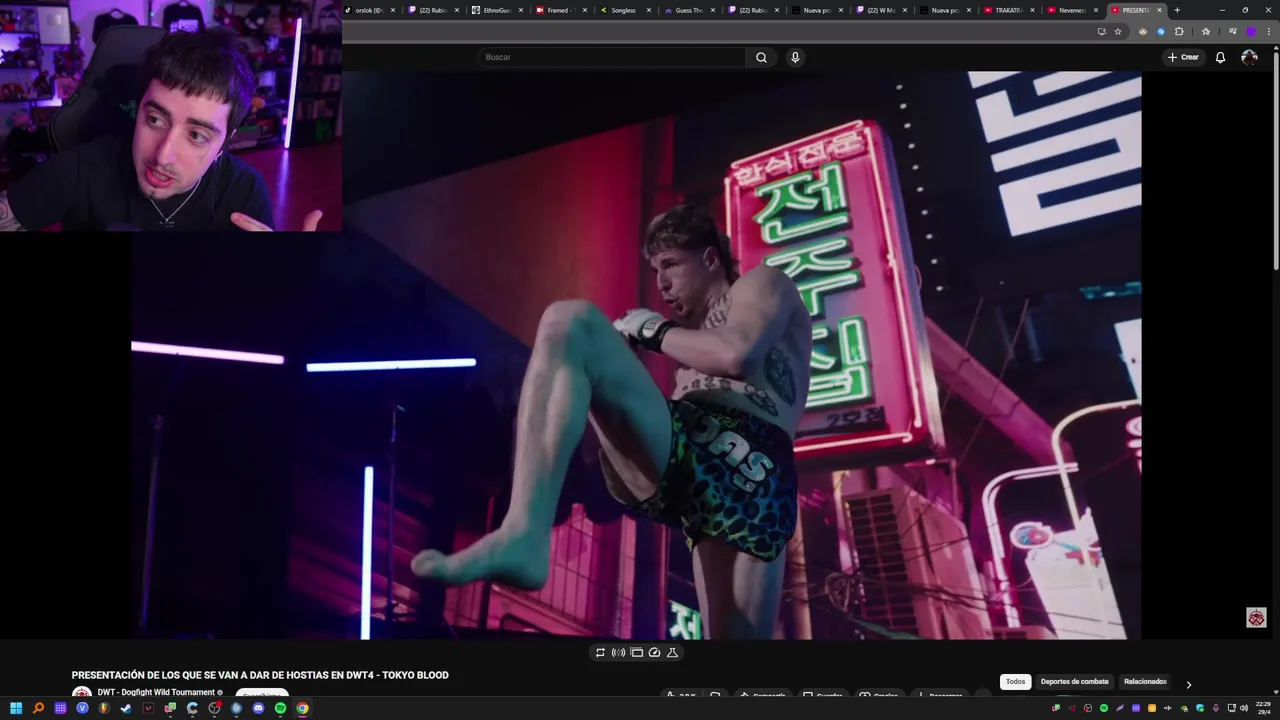Open the browser extensions puzzle icon
The image size is (1280, 720).
1179,31
